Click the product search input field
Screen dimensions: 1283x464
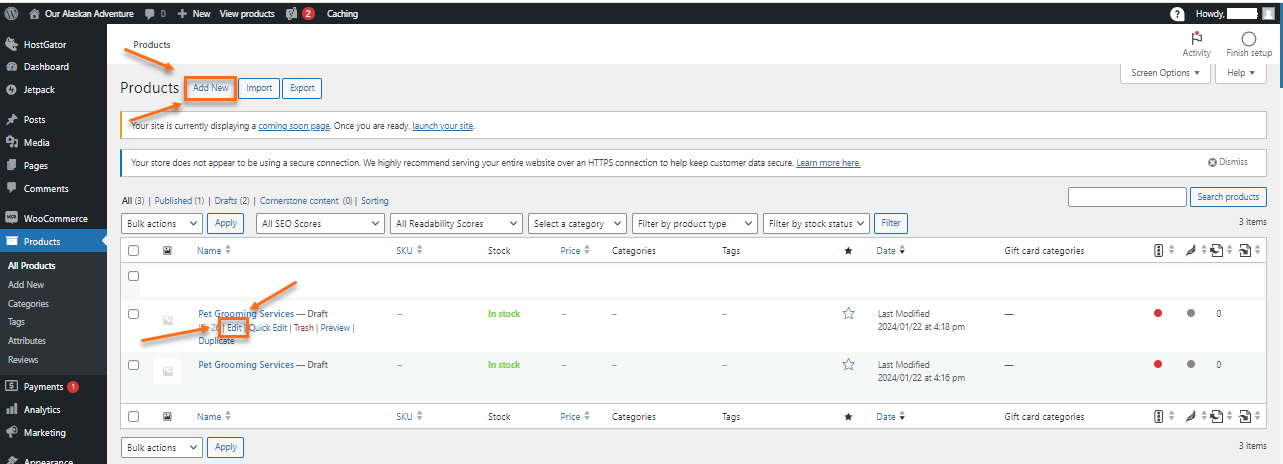[x=1126, y=197]
